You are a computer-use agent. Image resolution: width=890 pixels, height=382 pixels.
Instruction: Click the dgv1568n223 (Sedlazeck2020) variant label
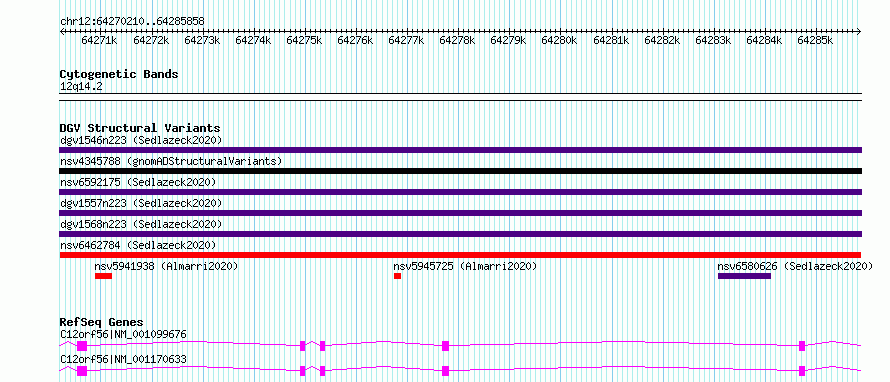click(x=141, y=224)
